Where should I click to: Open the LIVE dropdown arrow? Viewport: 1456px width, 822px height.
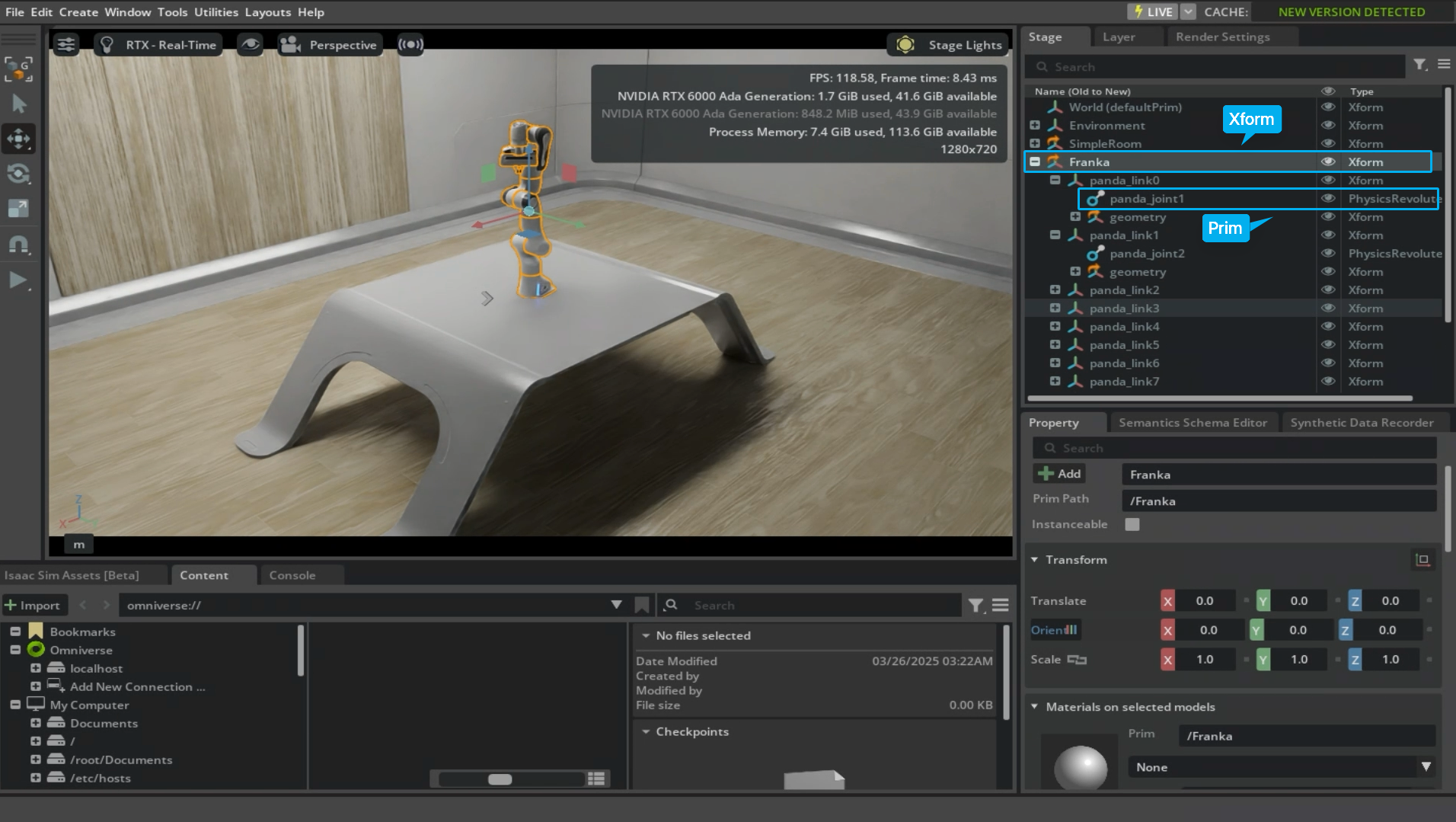[x=1188, y=11]
